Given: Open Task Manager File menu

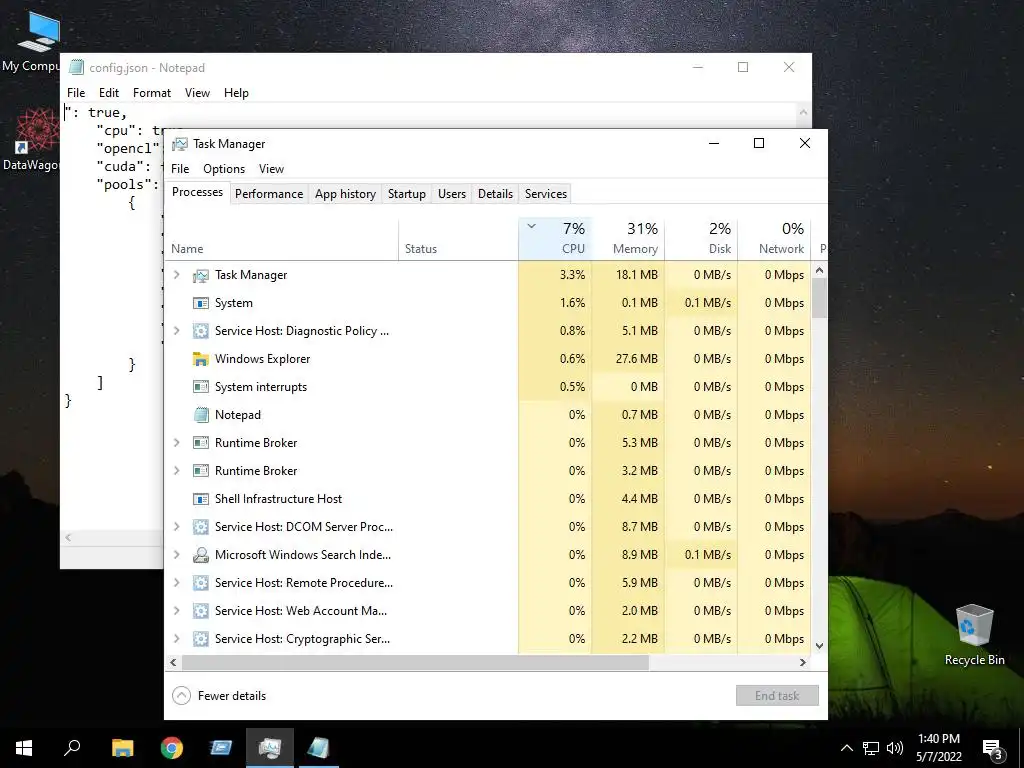Looking at the screenshot, I should click(180, 169).
